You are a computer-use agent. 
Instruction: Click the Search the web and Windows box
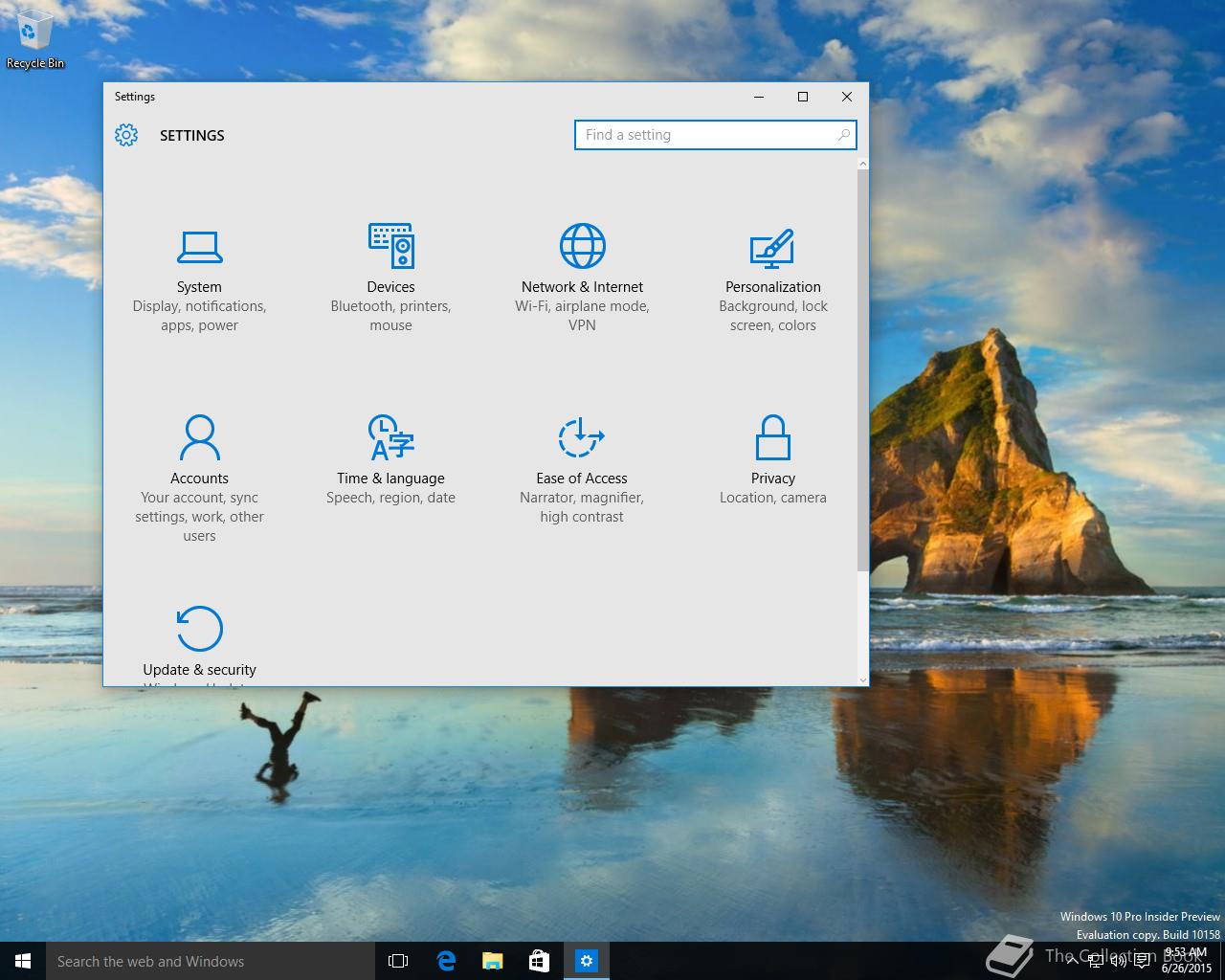coord(211,961)
